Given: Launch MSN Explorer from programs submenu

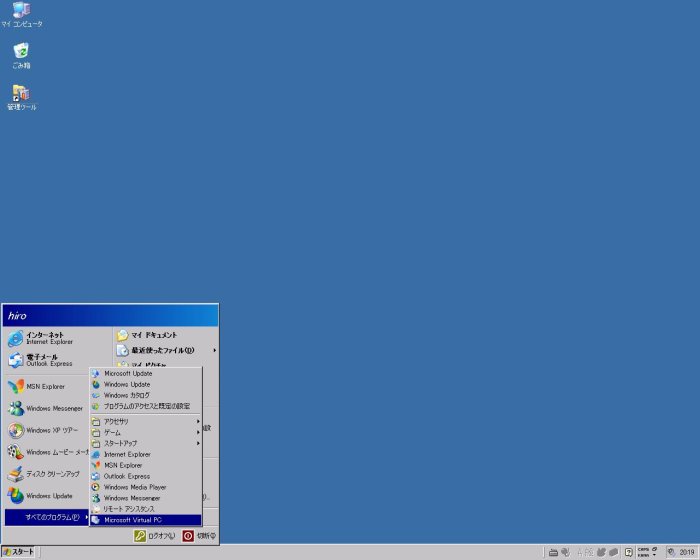Looking at the screenshot, I should pyautogui.click(x=146, y=465).
